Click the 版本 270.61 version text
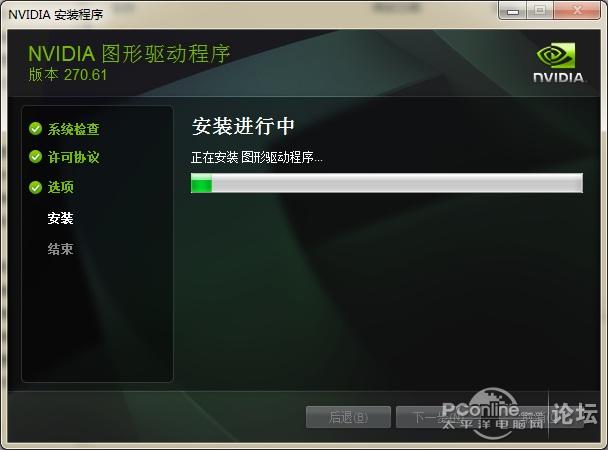This screenshot has width=608, height=450. [67, 75]
